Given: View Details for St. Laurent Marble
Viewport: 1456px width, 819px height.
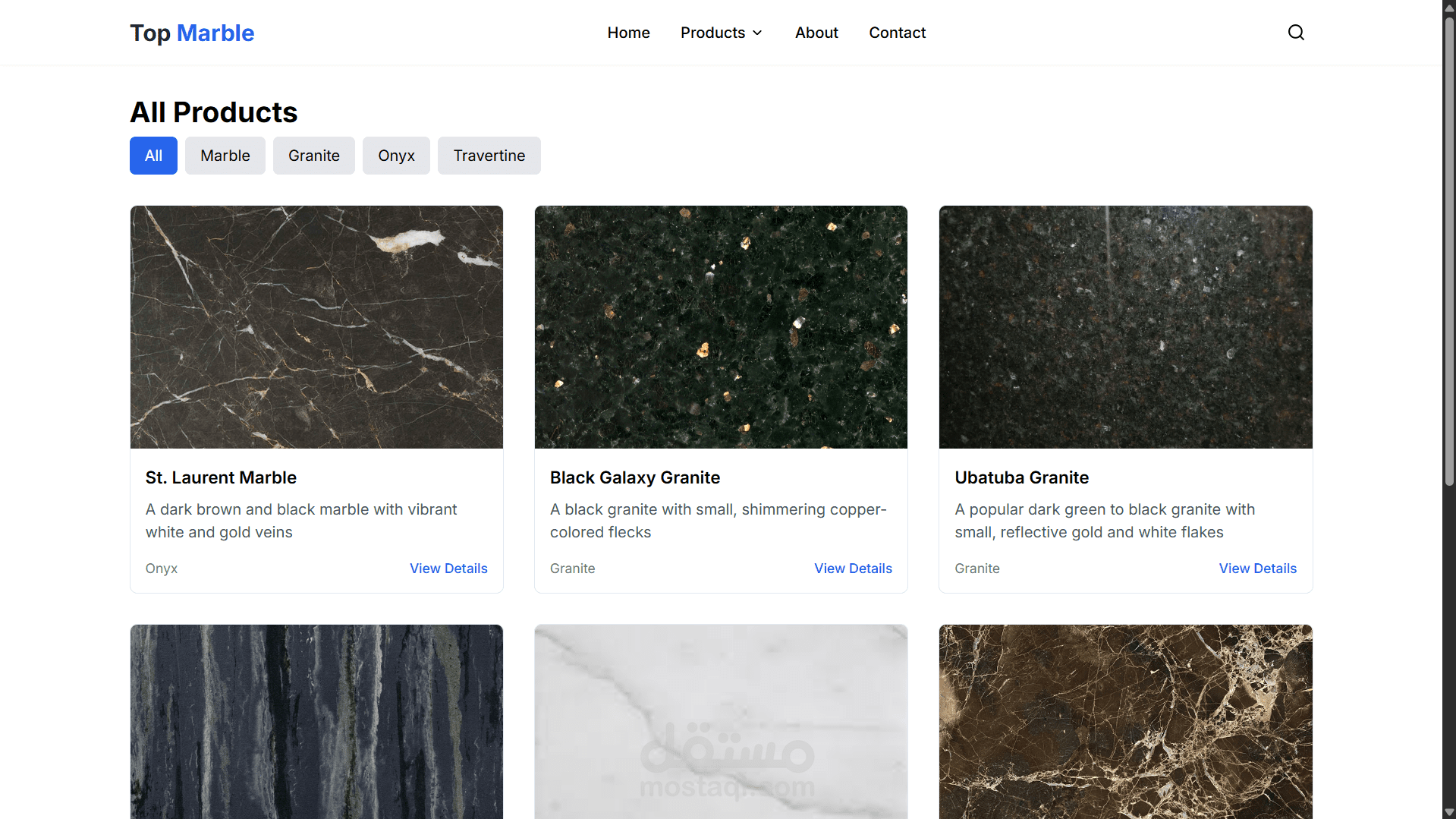Looking at the screenshot, I should tap(448, 569).
